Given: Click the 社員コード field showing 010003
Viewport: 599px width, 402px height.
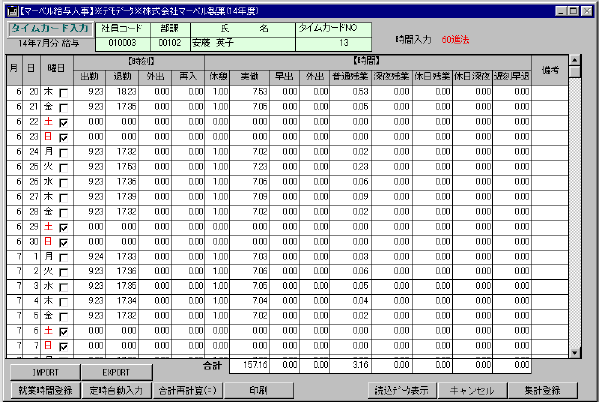Looking at the screenshot, I should (x=122, y=43).
